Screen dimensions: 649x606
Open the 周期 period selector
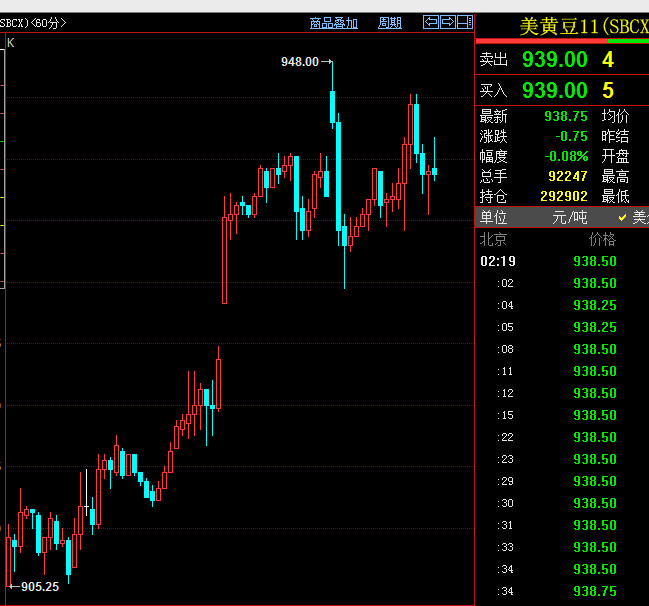[390, 23]
